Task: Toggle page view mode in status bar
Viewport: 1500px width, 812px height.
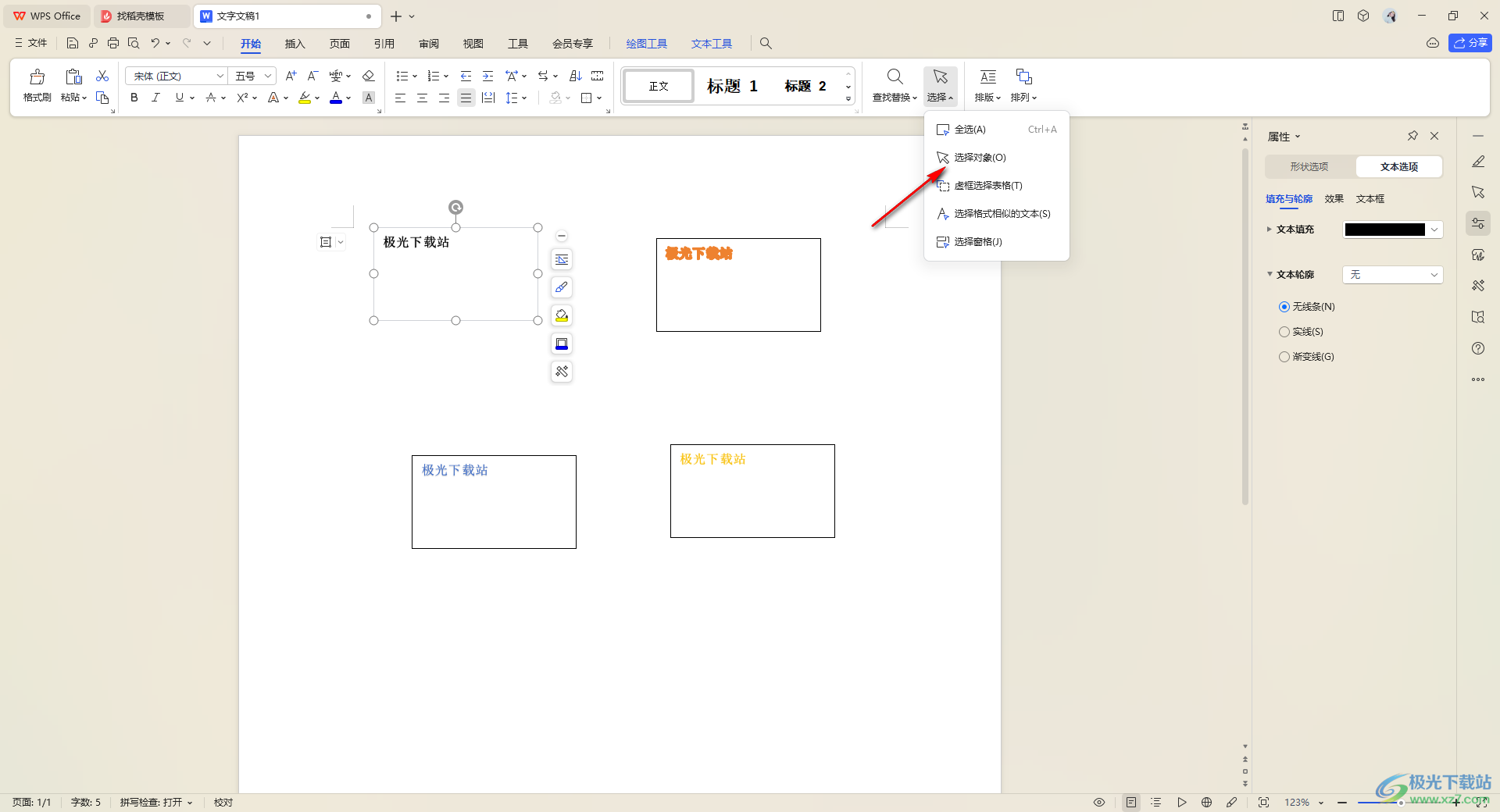Action: coord(1131,802)
